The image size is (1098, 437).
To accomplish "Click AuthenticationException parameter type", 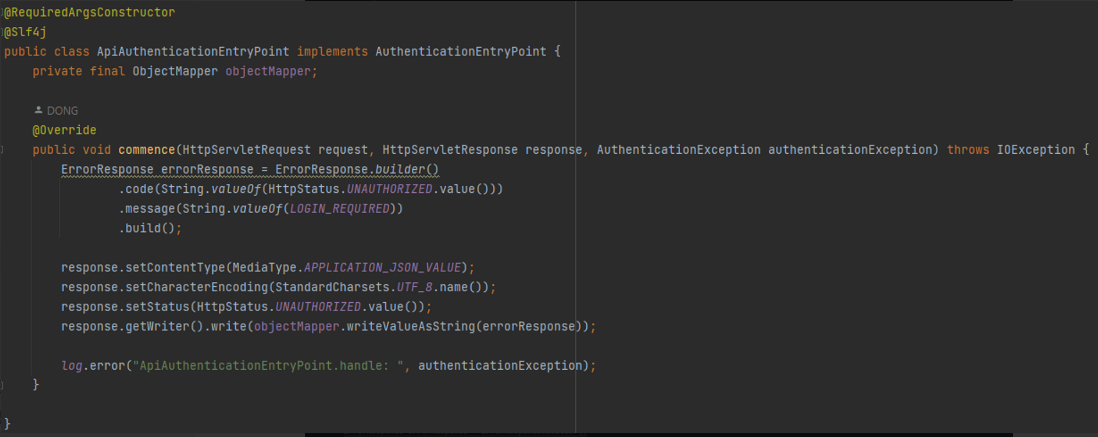I will (x=679, y=150).
